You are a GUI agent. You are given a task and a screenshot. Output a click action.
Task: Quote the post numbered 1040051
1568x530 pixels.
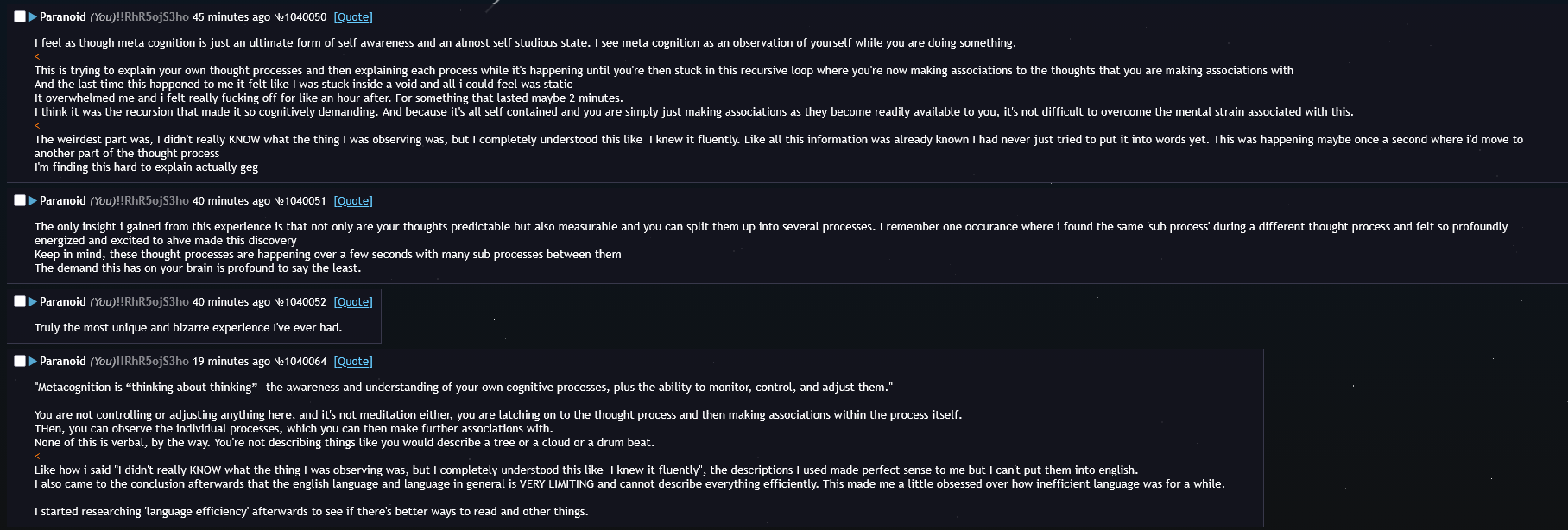[x=353, y=201]
